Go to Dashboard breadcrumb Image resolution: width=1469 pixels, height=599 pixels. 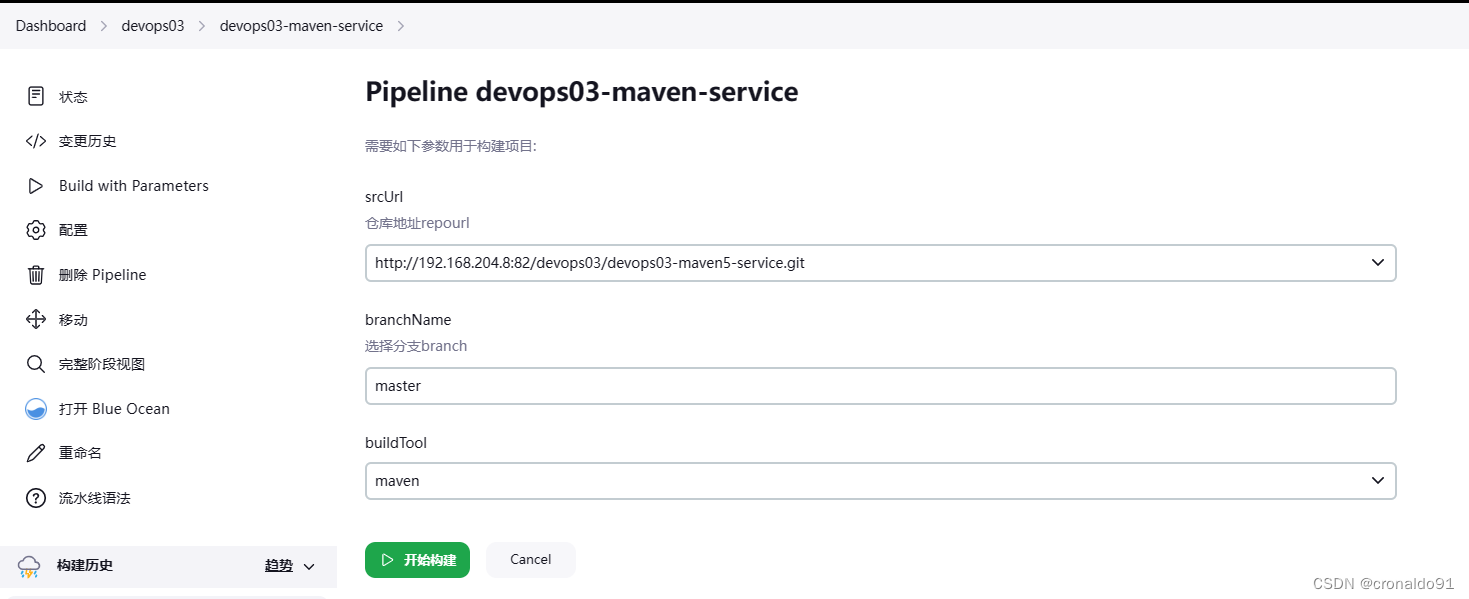(x=51, y=26)
